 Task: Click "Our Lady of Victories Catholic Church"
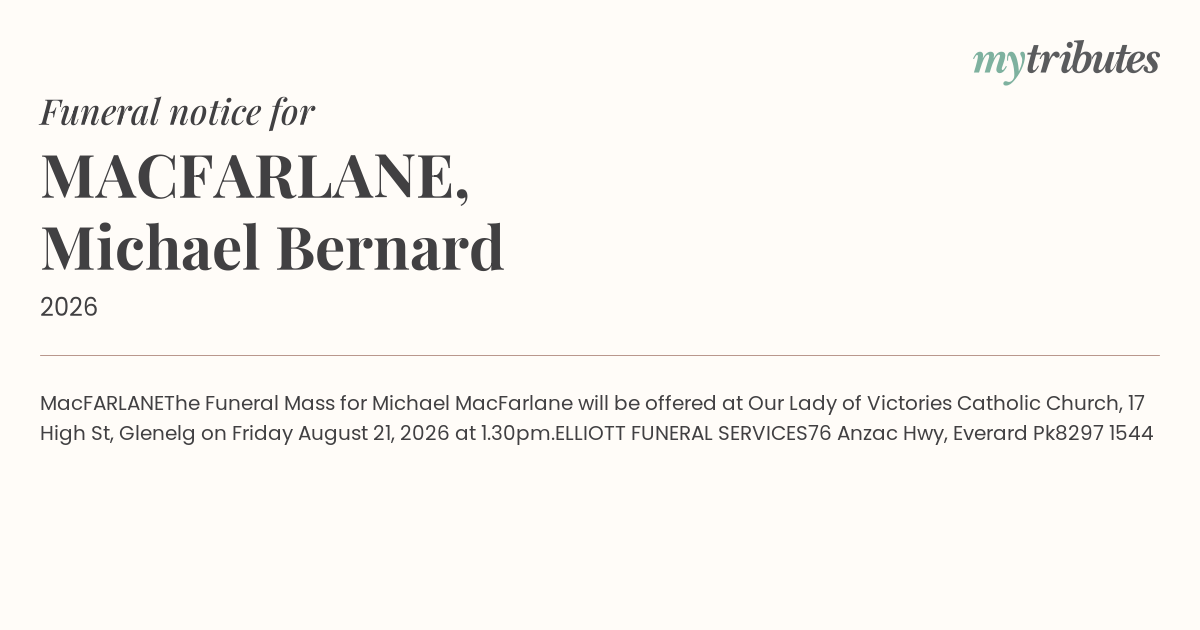(x=933, y=403)
